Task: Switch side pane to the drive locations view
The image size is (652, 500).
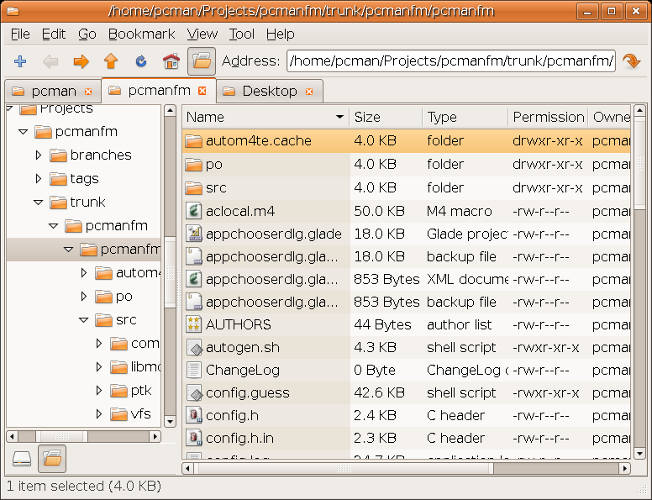Action: click(21, 458)
